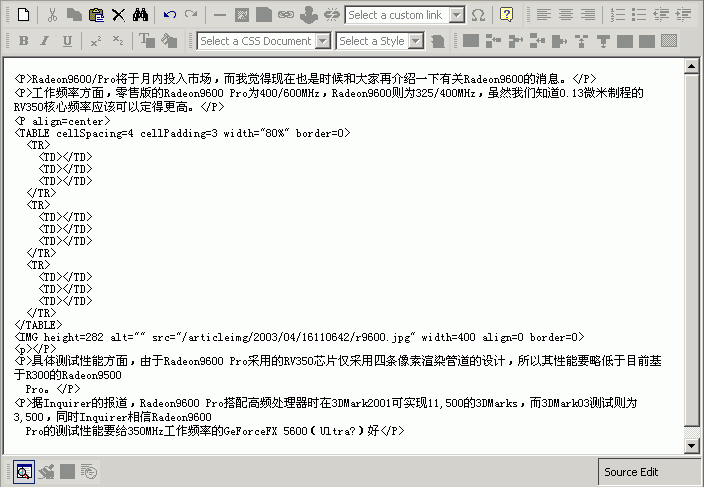Decrease indent of paragraph
Image resolution: width=704 pixels, height=487 pixels.
[661, 15]
